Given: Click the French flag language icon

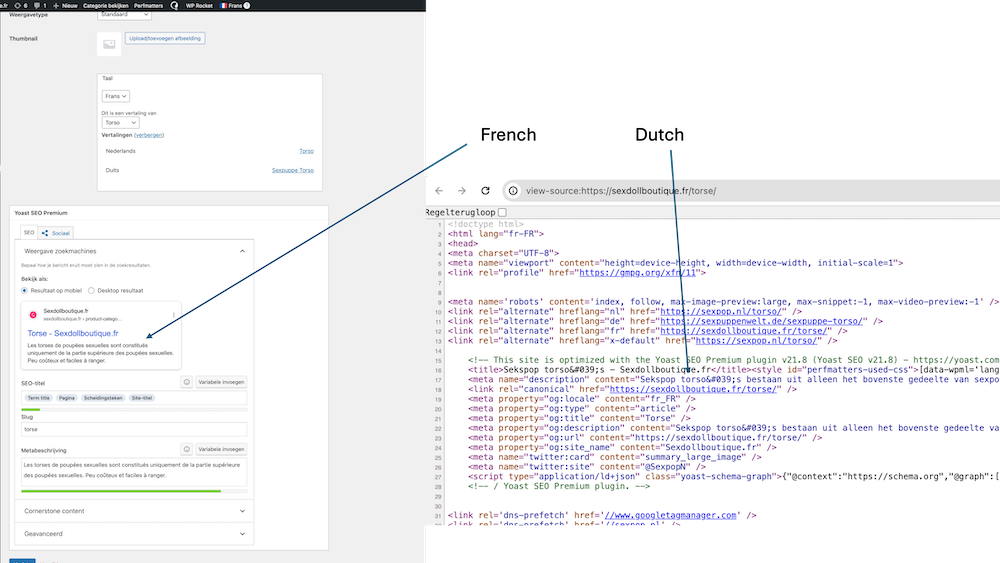Looking at the screenshot, I should (x=223, y=6).
